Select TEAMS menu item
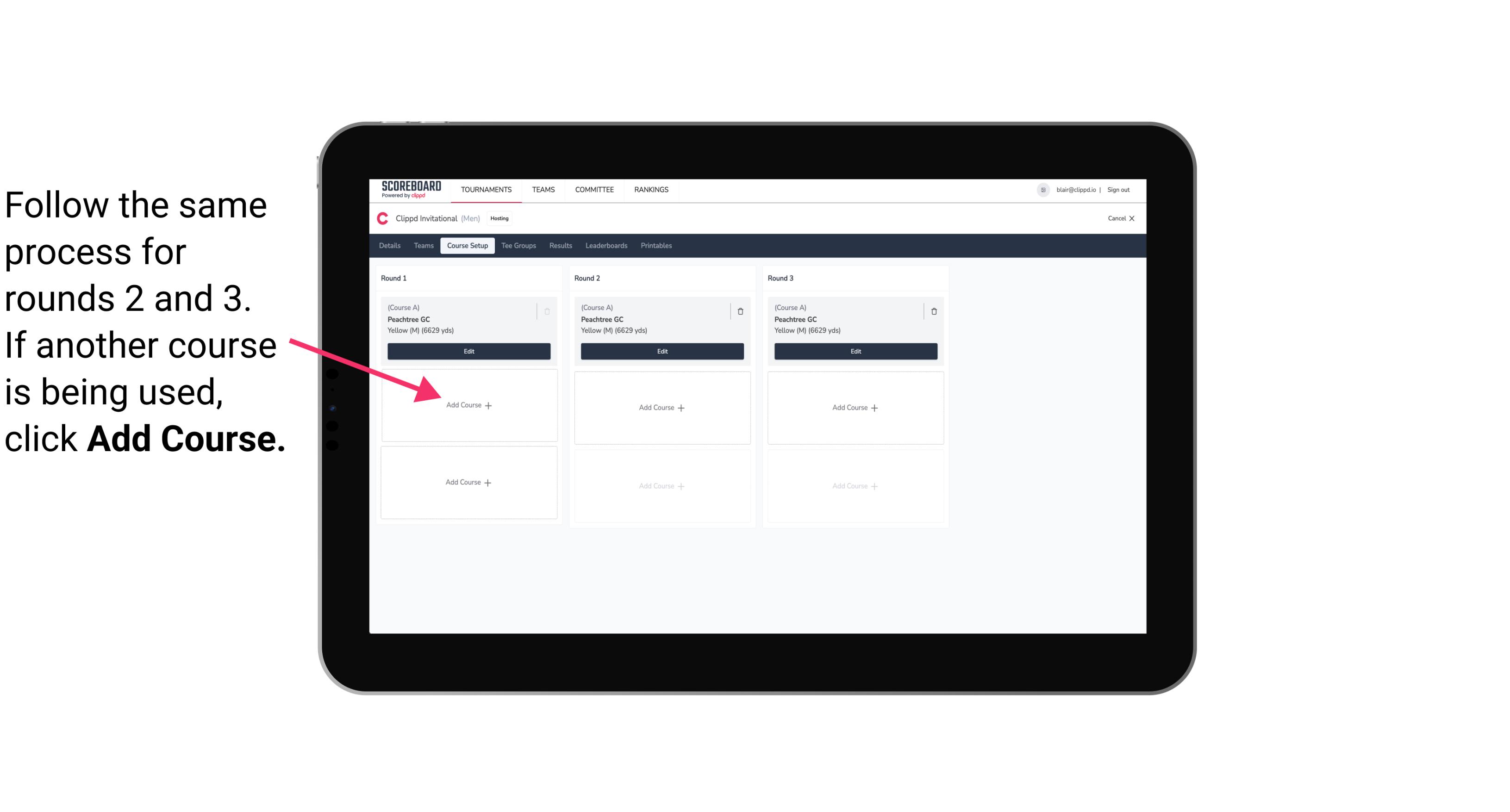Image resolution: width=1510 pixels, height=812 pixels. tap(543, 189)
